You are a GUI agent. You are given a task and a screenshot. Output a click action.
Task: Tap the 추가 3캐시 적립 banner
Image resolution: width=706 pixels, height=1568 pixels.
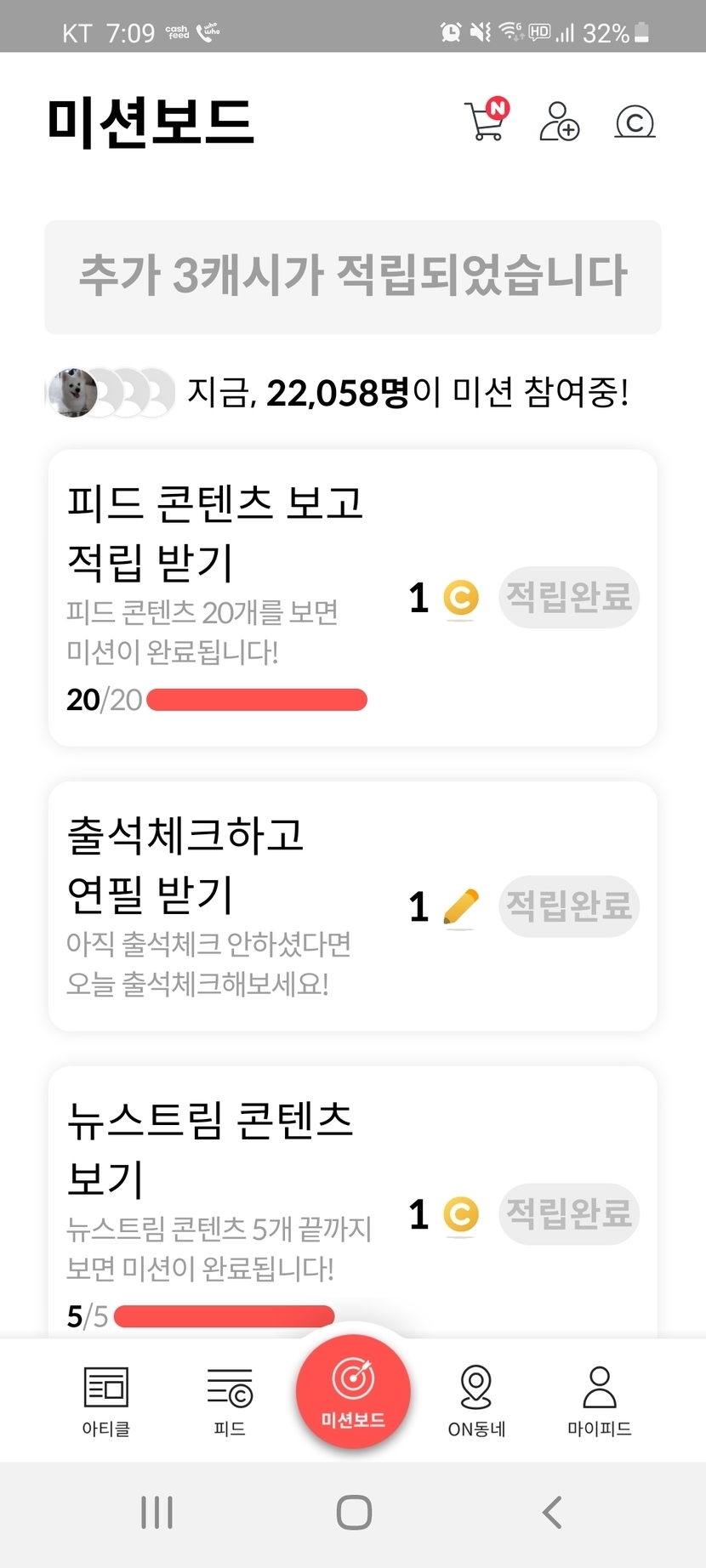(x=353, y=277)
